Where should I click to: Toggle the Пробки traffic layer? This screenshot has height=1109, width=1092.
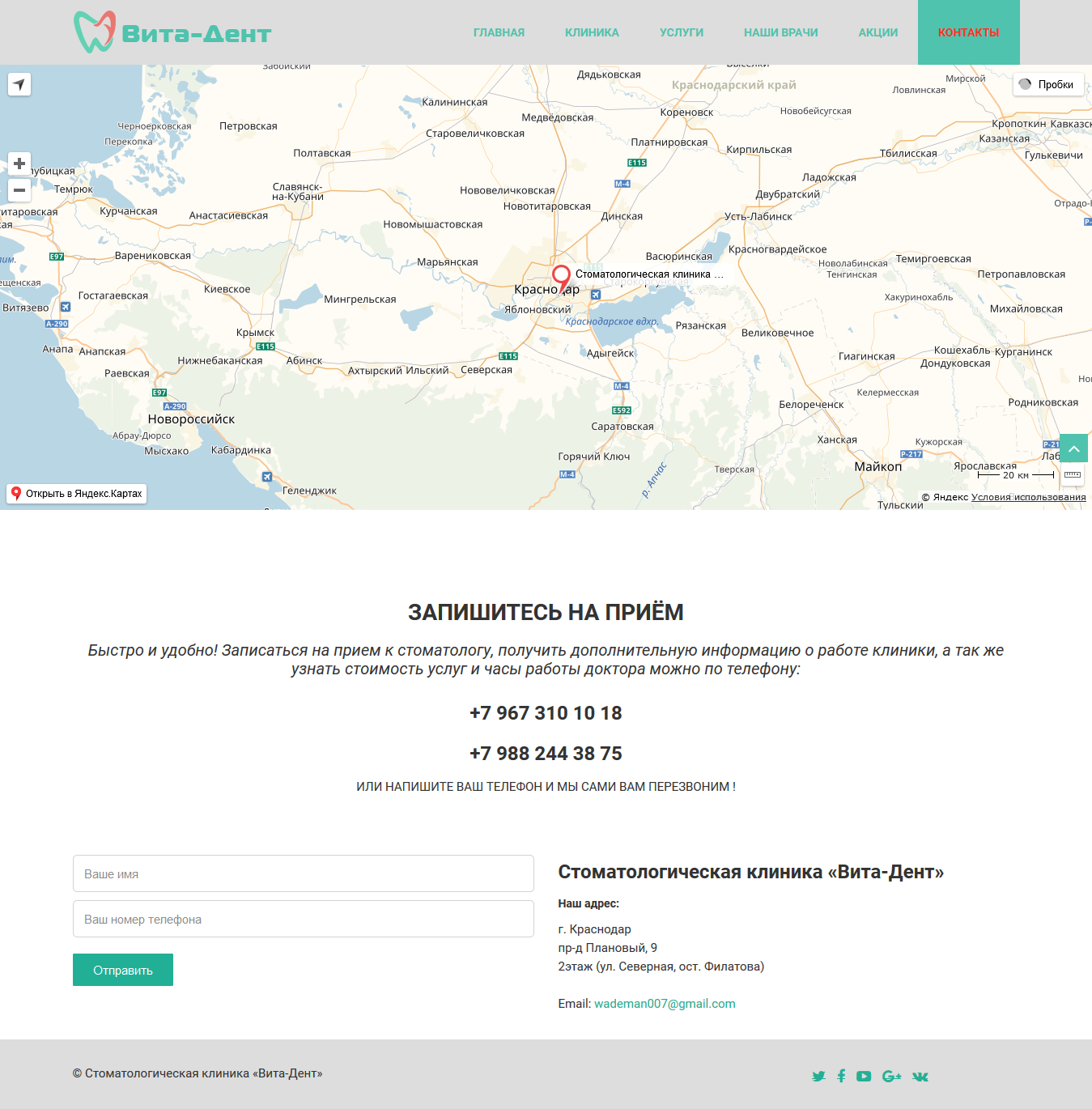click(1048, 84)
